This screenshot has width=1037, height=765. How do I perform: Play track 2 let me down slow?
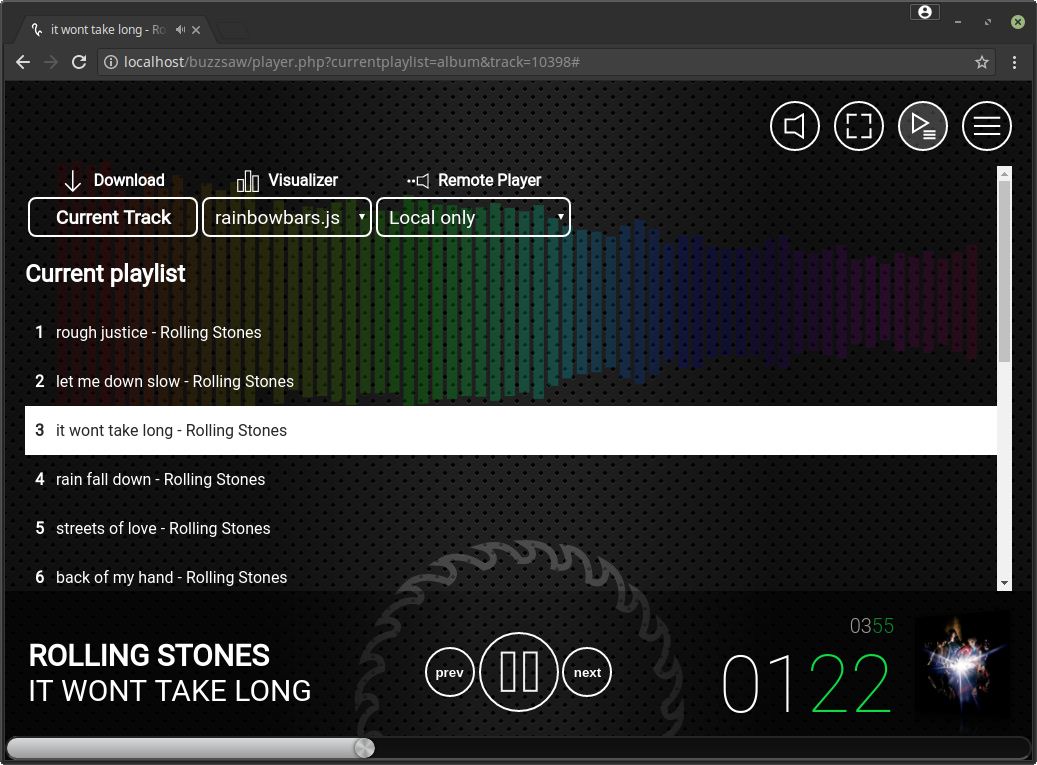(x=511, y=381)
